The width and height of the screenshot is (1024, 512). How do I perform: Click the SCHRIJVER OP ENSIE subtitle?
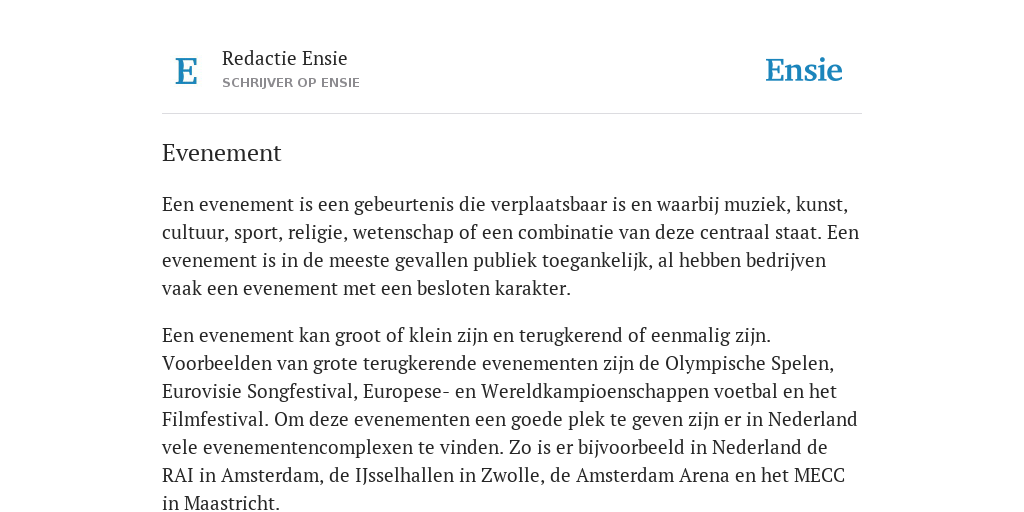[291, 83]
